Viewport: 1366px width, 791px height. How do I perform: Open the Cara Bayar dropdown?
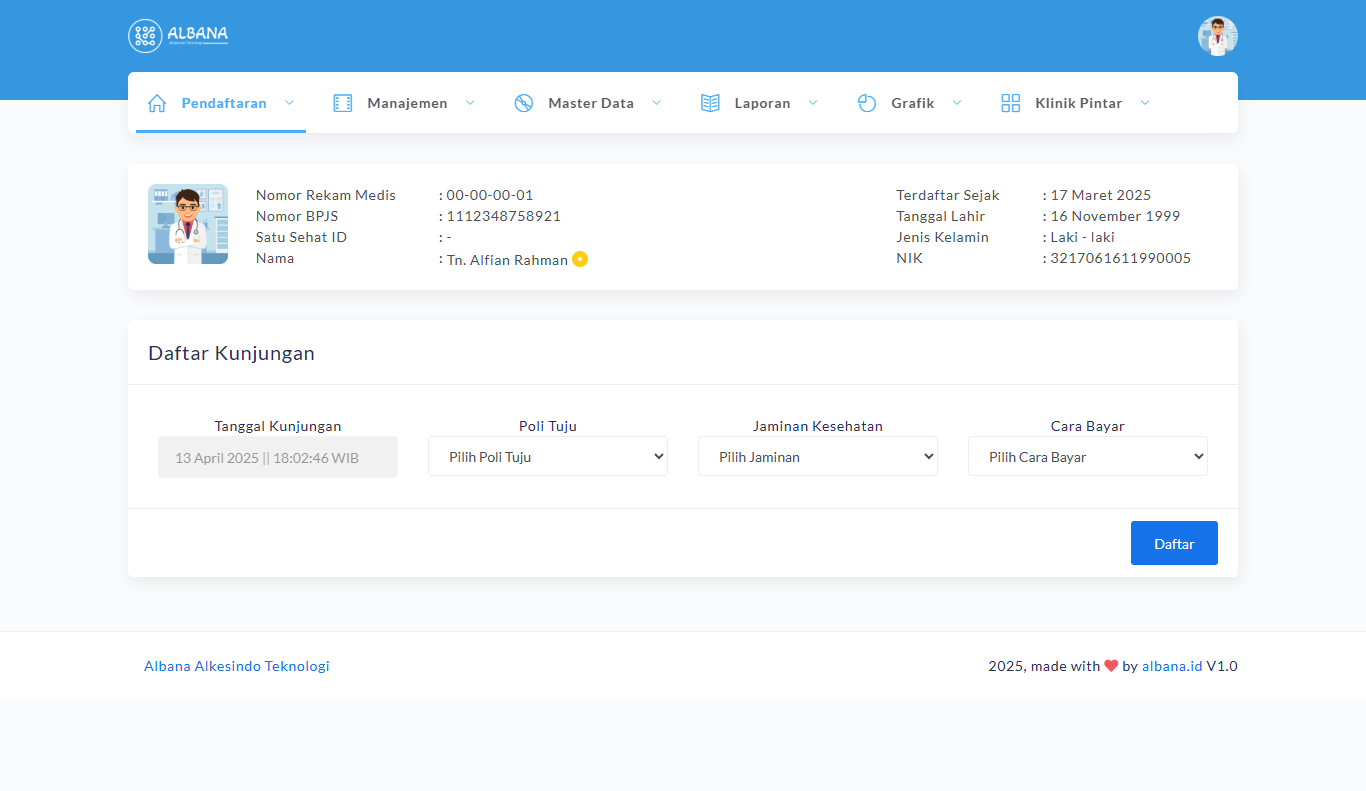1088,456
